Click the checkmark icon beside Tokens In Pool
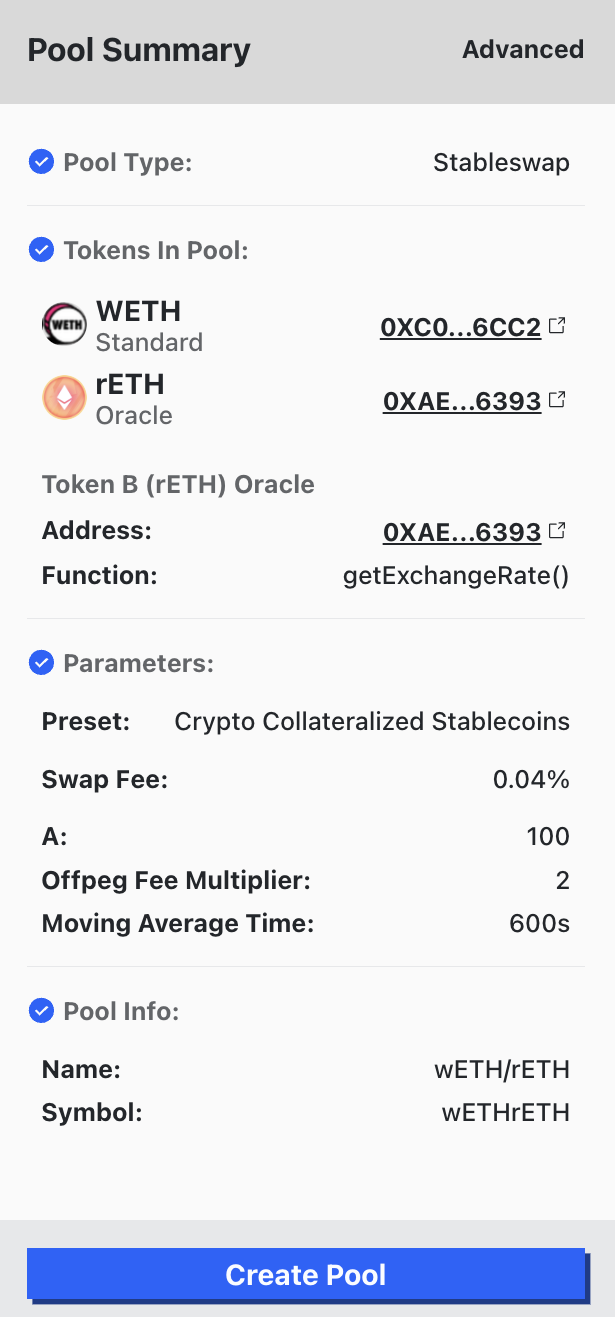Screen dimensions: 615x1317 (41, 250)
